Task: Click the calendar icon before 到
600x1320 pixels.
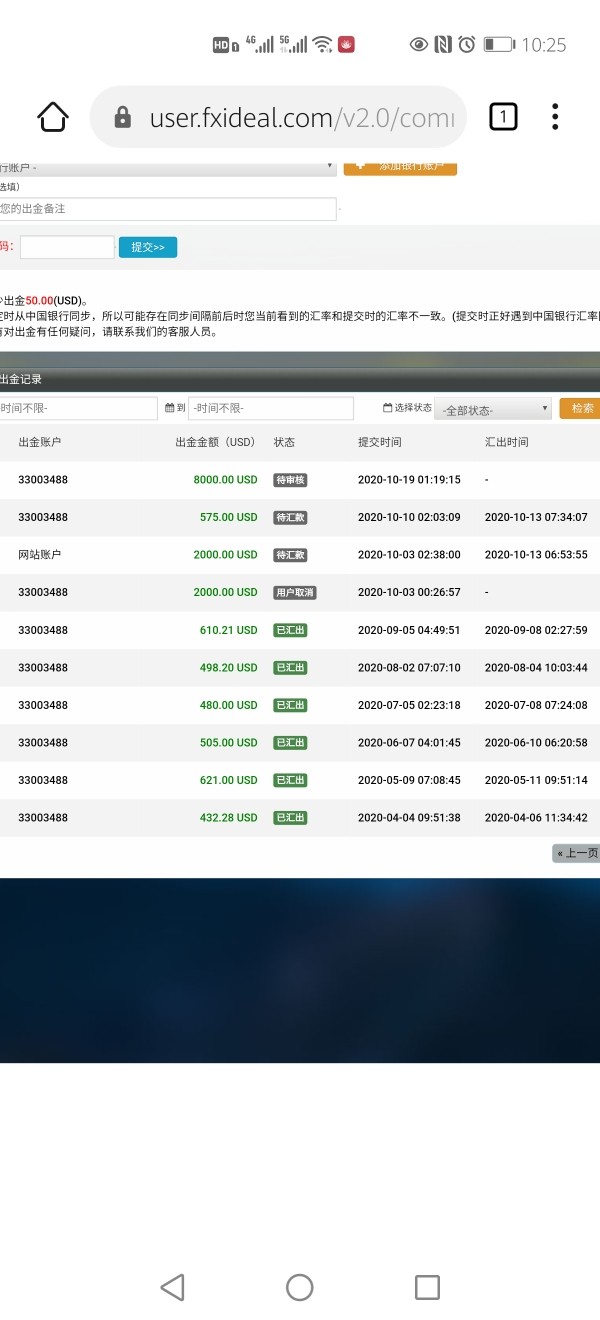Action: click(x=168, y=408)
